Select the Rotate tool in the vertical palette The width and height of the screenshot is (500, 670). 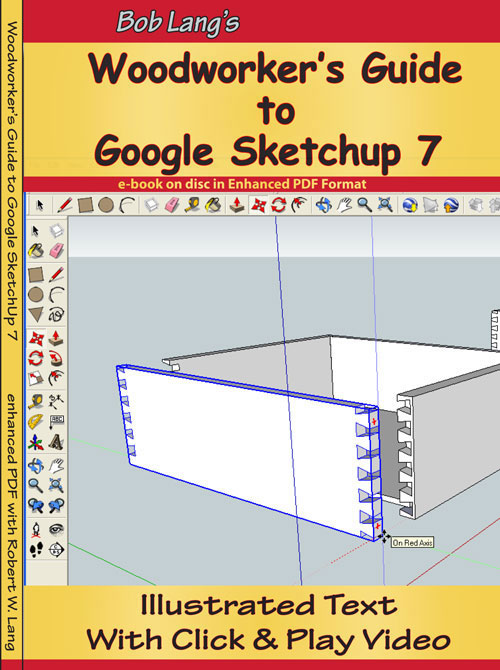pyautogui.click(x=36, y=358)
